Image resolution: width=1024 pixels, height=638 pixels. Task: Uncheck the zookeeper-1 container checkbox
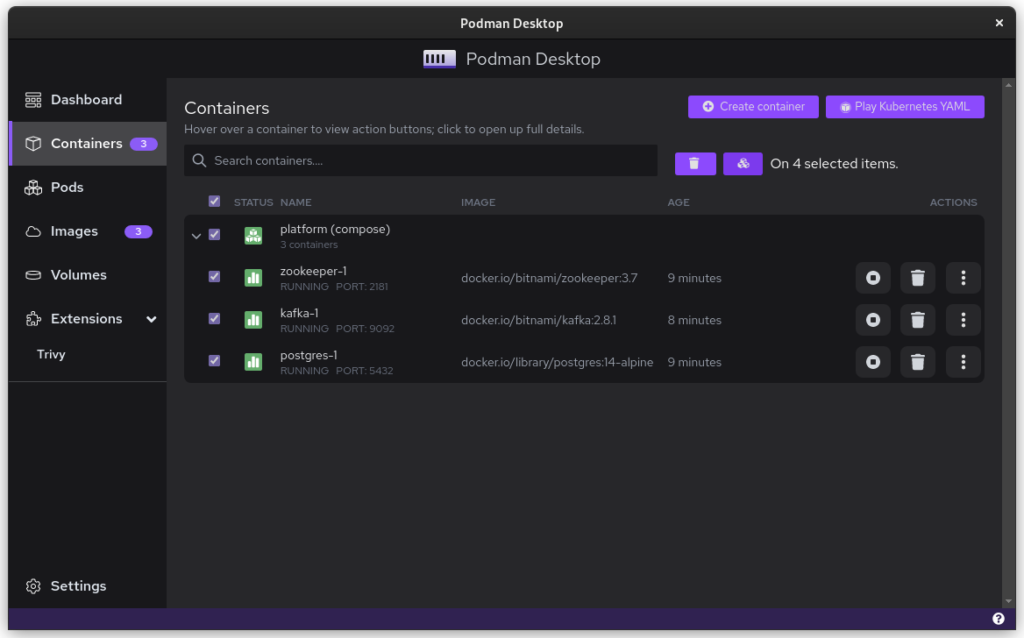pyautogui.click(x=214, y=277)
